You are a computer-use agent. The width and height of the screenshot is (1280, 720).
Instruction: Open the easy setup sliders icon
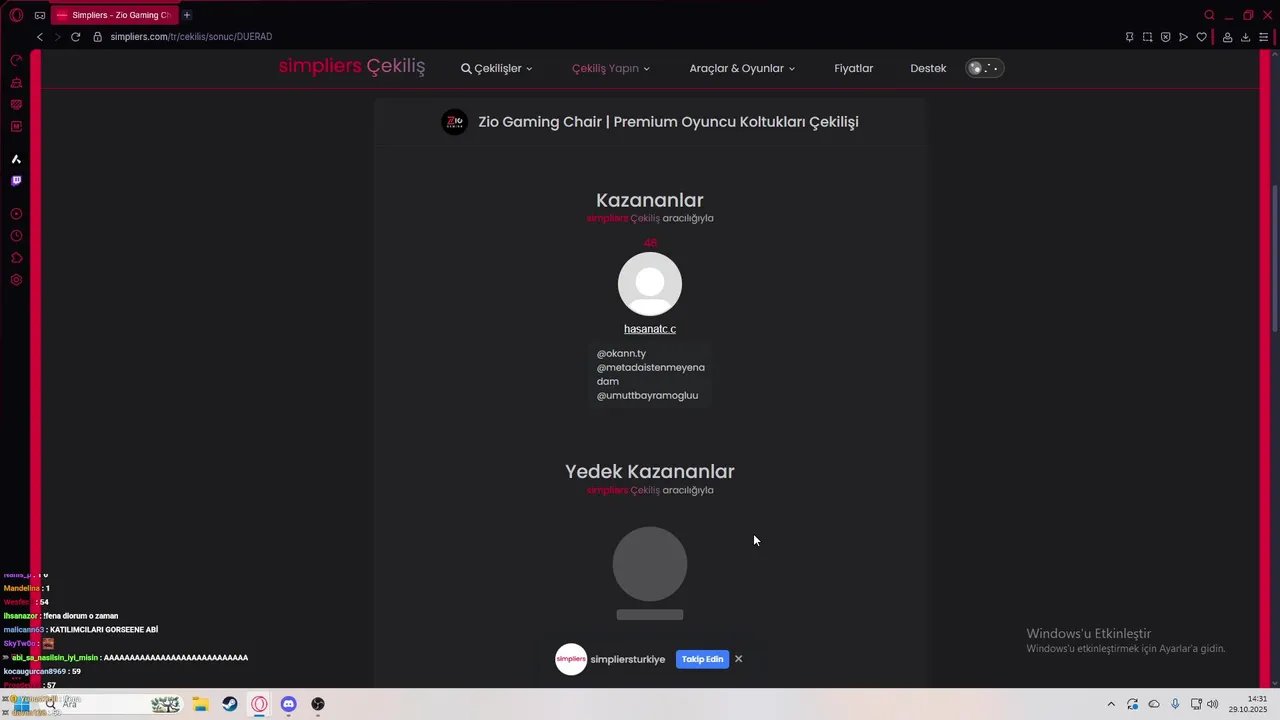click(x=1263, y=37)
